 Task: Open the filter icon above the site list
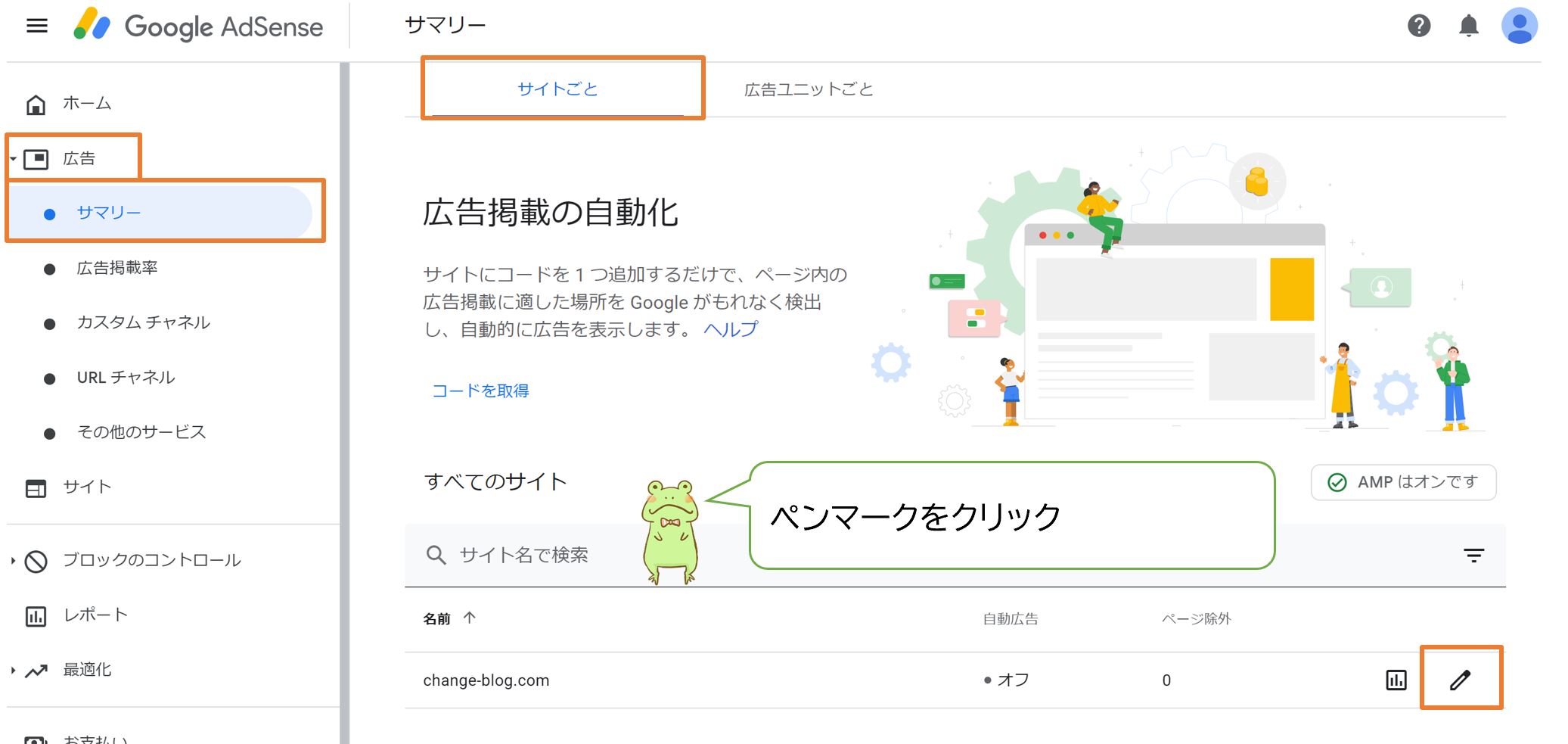click(1472, 555)
